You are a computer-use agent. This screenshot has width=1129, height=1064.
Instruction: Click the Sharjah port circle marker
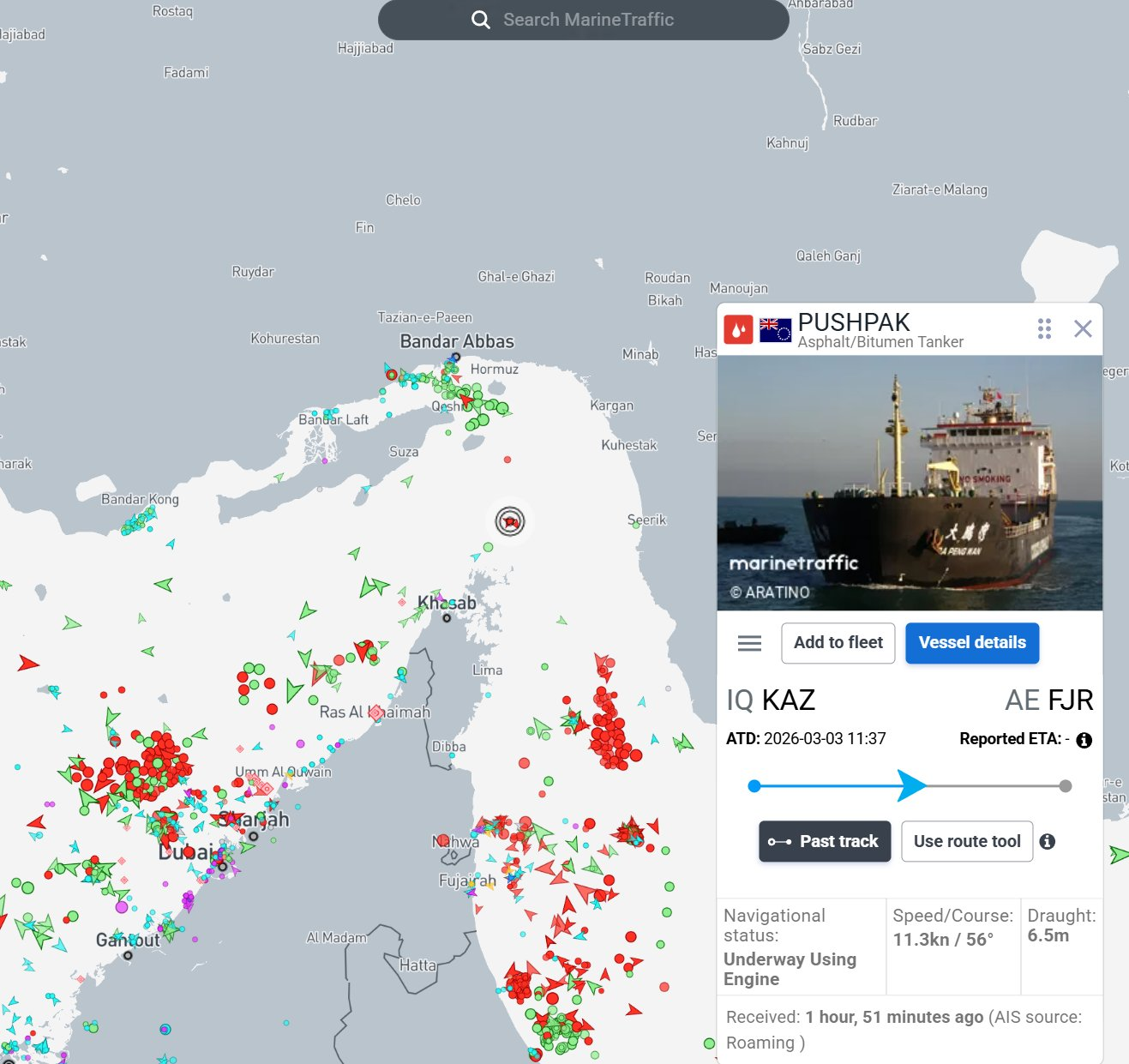point(253,836)
